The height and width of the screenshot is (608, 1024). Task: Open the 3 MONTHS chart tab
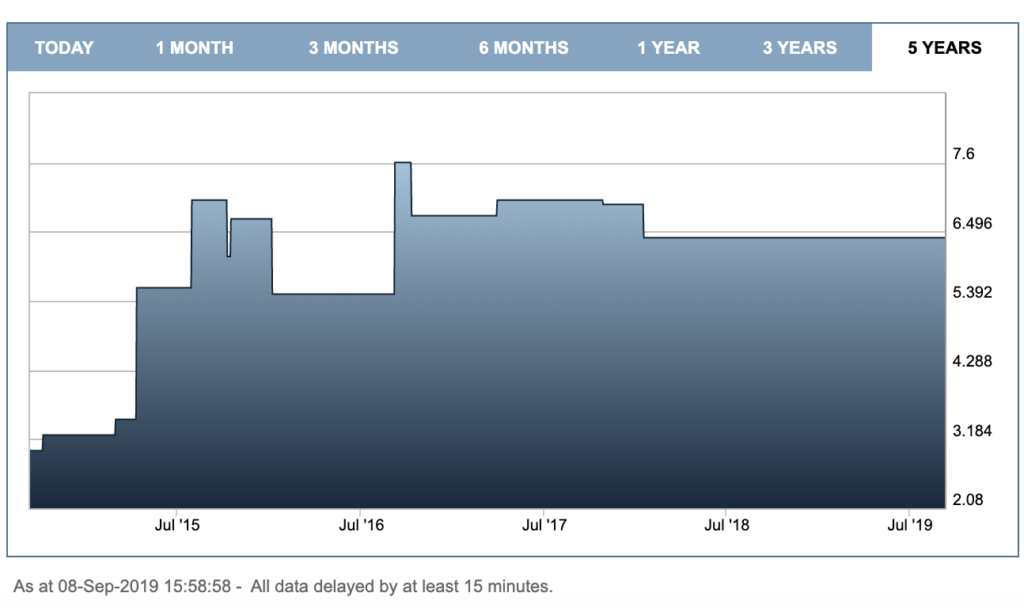point(353,48)
